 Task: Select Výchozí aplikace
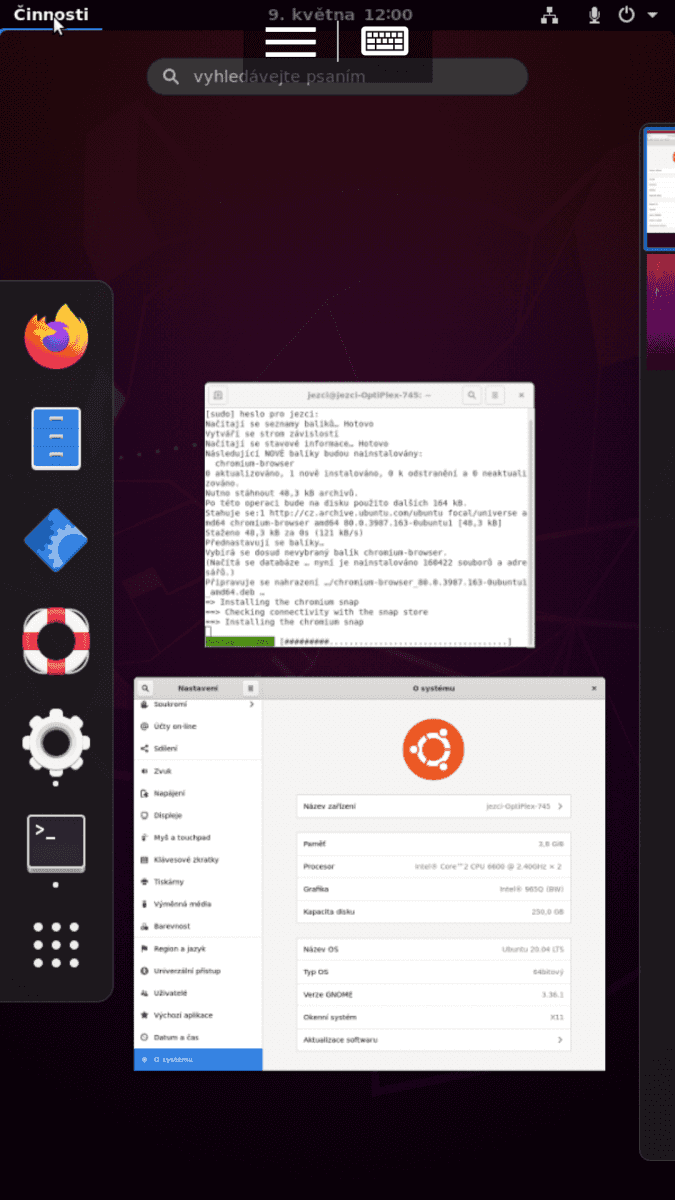[x=198, y=1014]
